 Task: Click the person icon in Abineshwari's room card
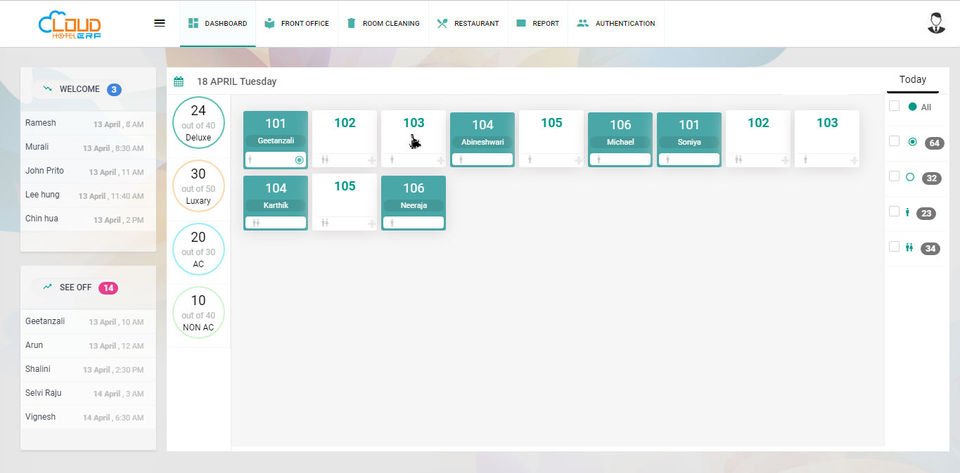pyautogui.click(x=460, y=160)
